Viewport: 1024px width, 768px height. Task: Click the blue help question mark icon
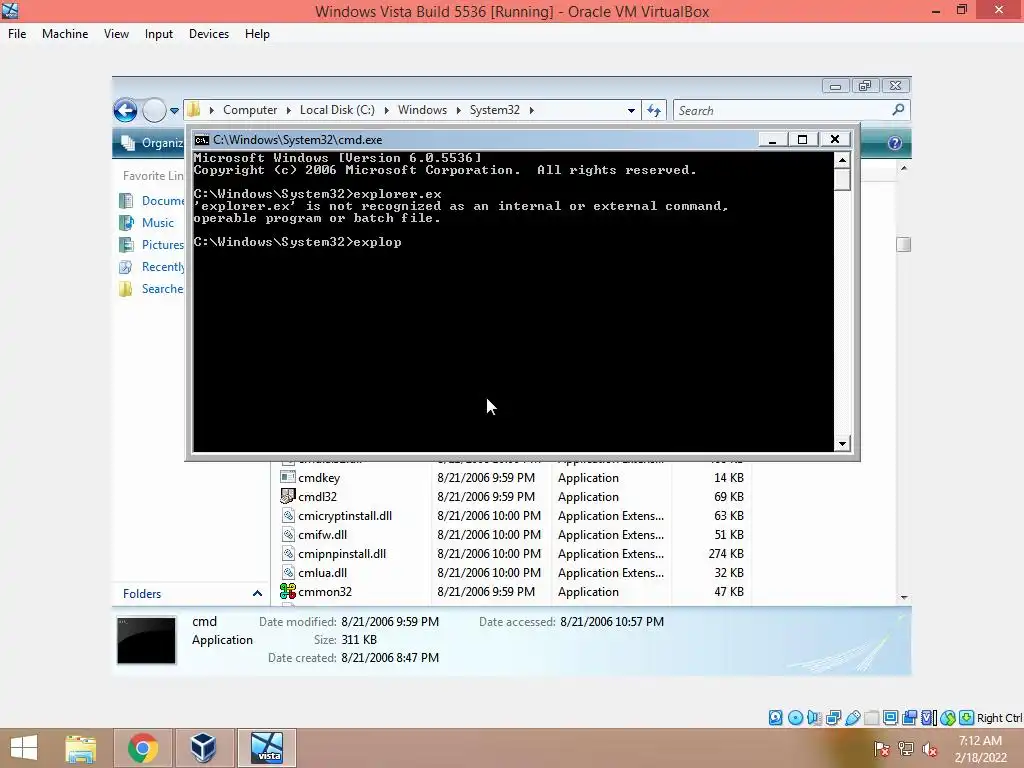895,143
